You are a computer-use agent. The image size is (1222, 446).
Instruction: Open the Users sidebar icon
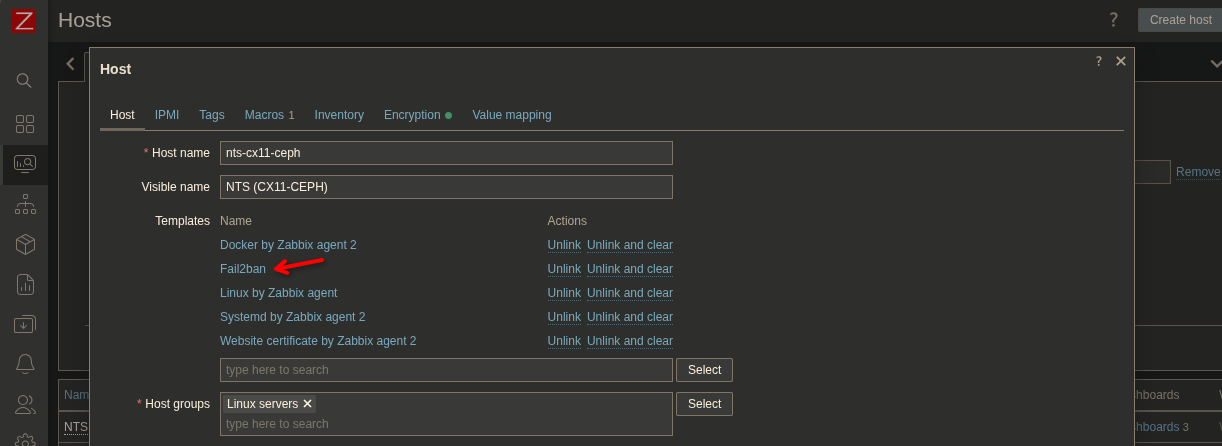[25, 404]
